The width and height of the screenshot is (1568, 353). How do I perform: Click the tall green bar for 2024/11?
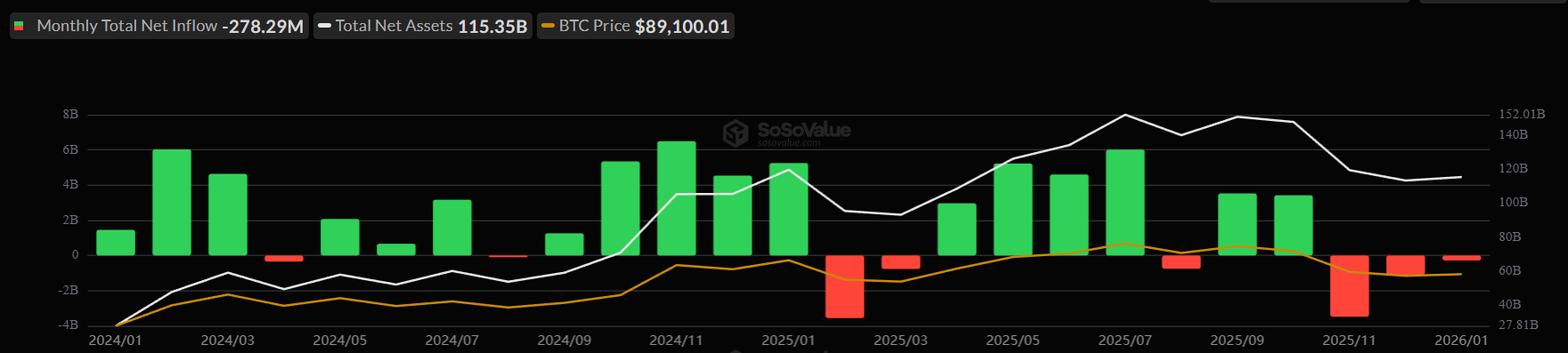click(677, 198)
